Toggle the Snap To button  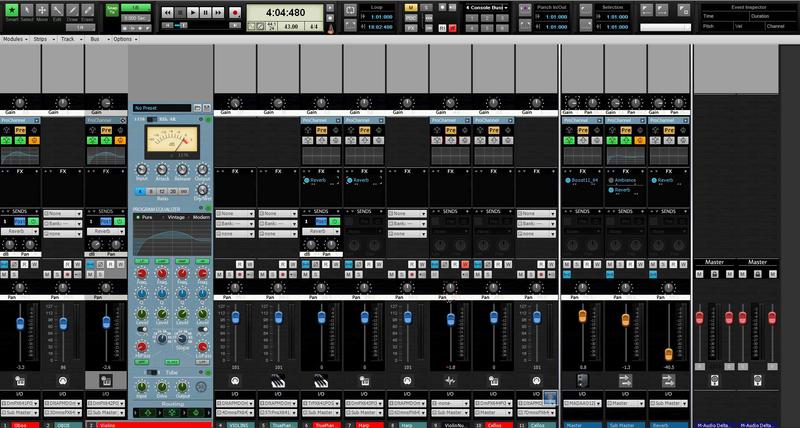[112, 10]
